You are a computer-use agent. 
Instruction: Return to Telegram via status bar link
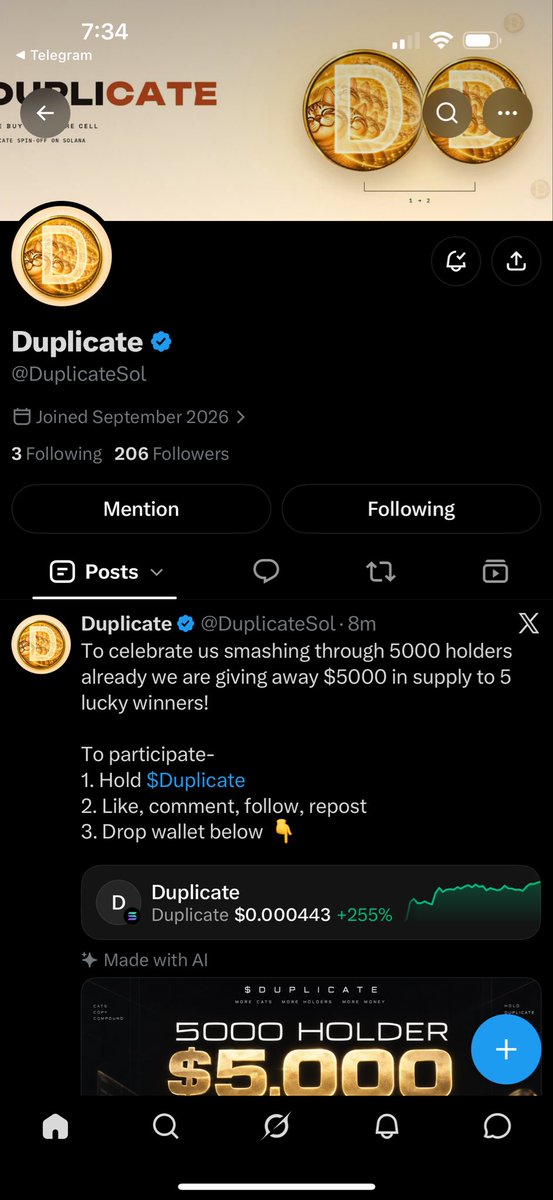(54, 55)
